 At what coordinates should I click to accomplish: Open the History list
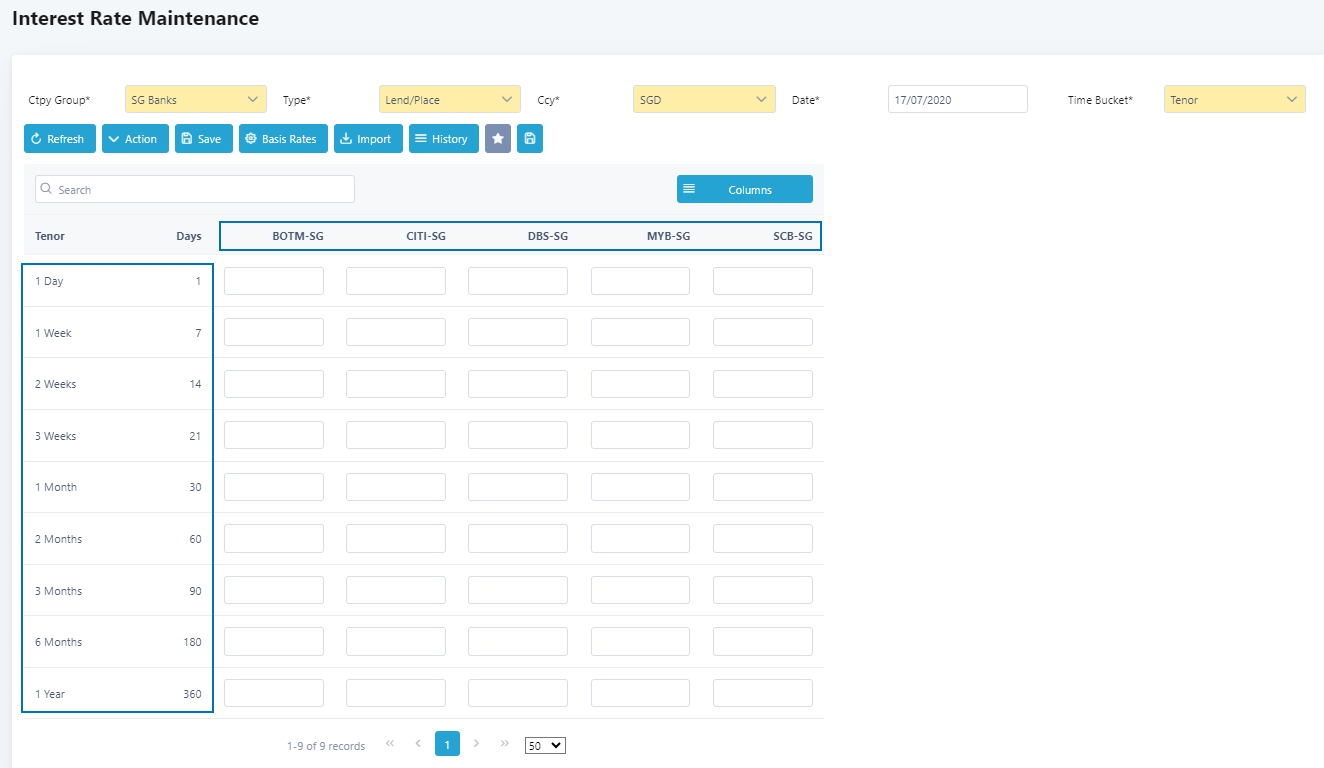tap(444, 139)
